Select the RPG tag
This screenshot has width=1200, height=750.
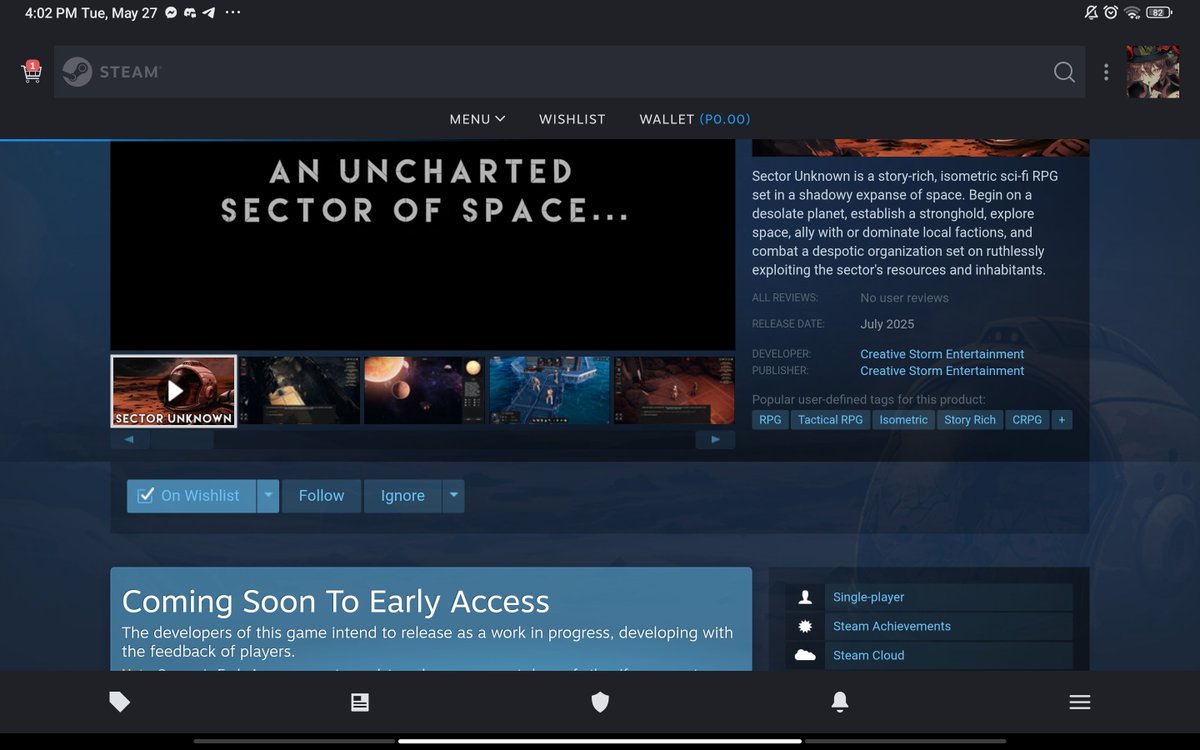tap(770, 420)
